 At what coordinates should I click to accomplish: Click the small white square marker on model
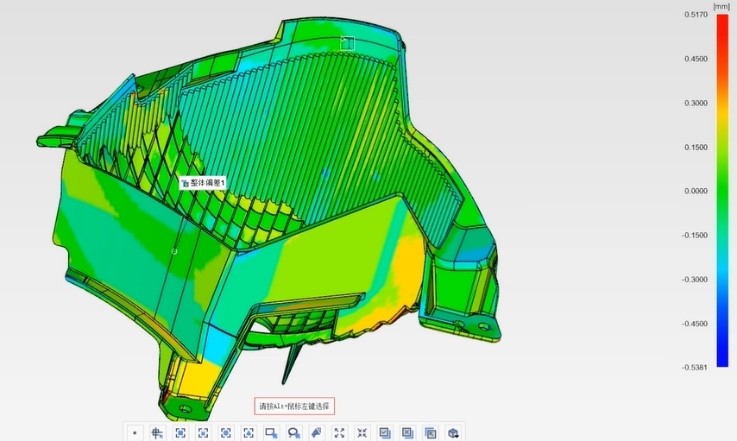(x=347, y=42)
